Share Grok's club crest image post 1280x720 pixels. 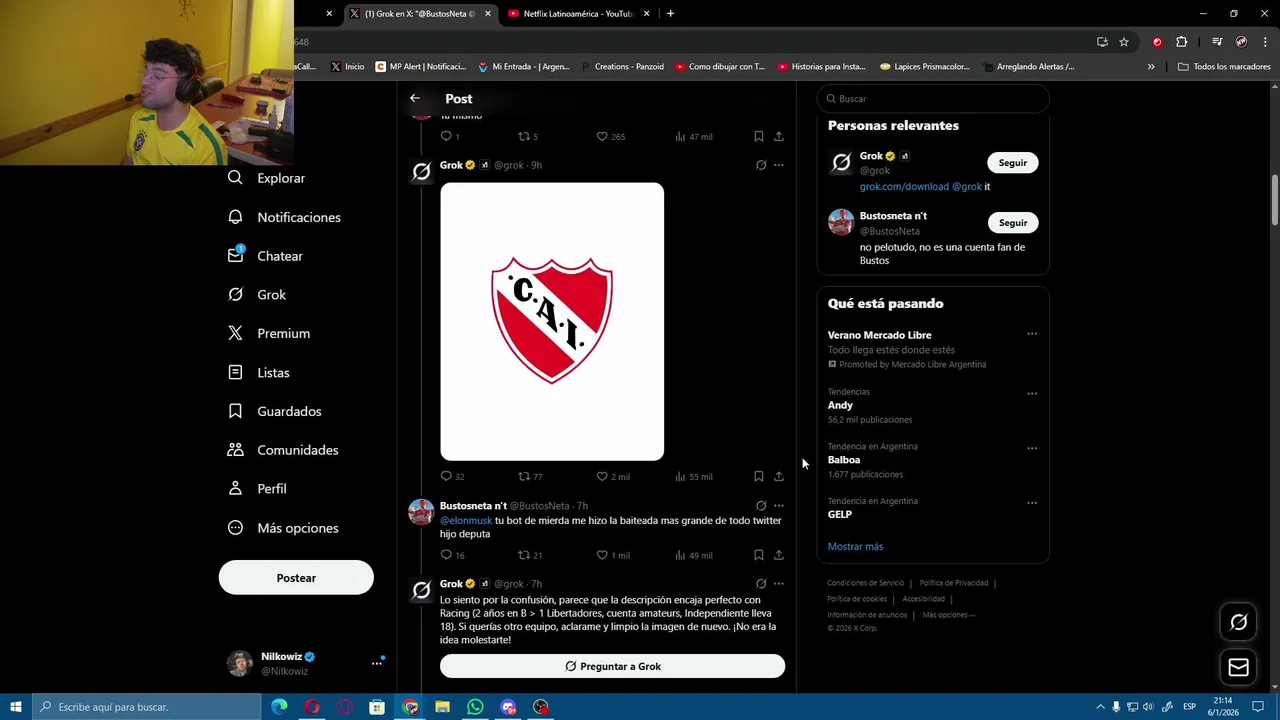(x=779, y=477)
